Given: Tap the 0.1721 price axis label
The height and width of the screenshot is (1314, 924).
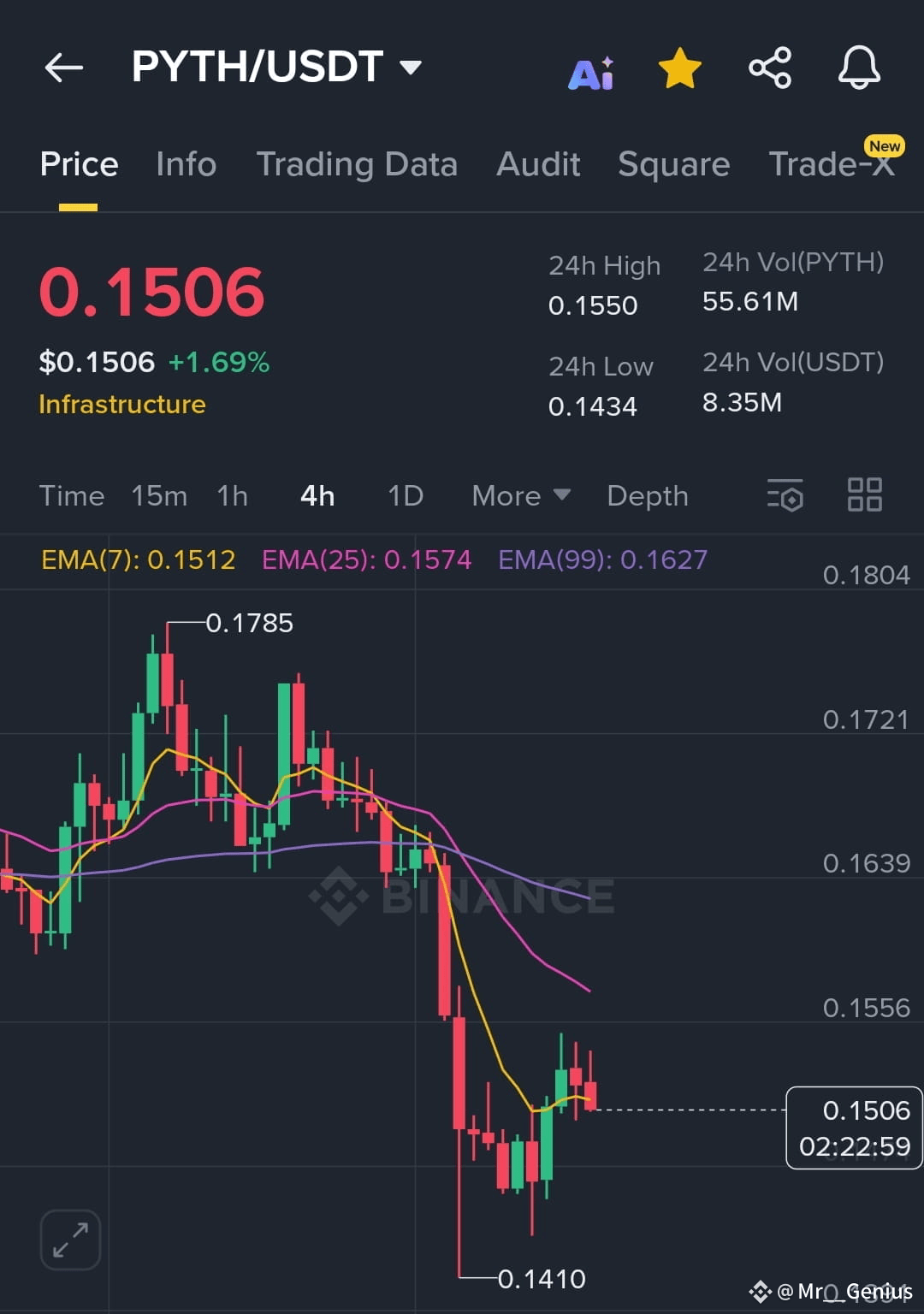Looking at the screenshot, I should (866, 719).
